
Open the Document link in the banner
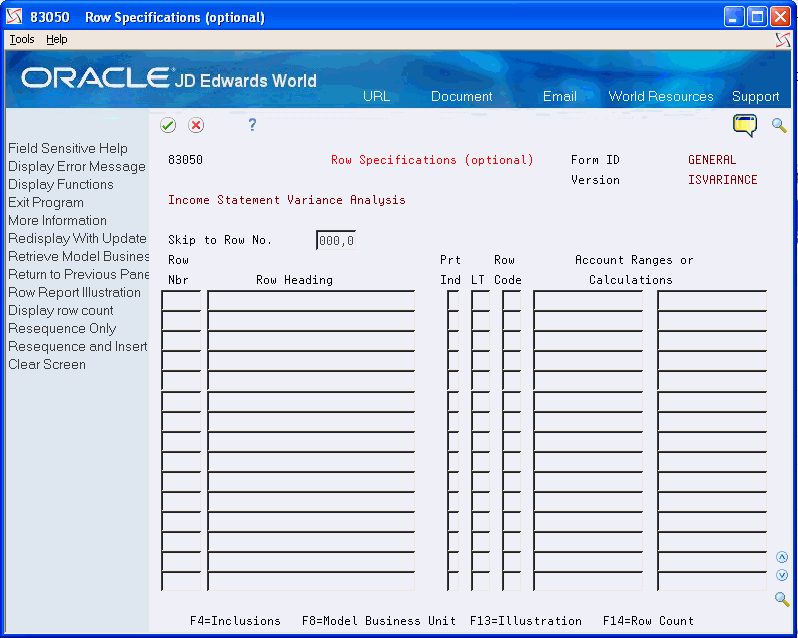[462, 96]
